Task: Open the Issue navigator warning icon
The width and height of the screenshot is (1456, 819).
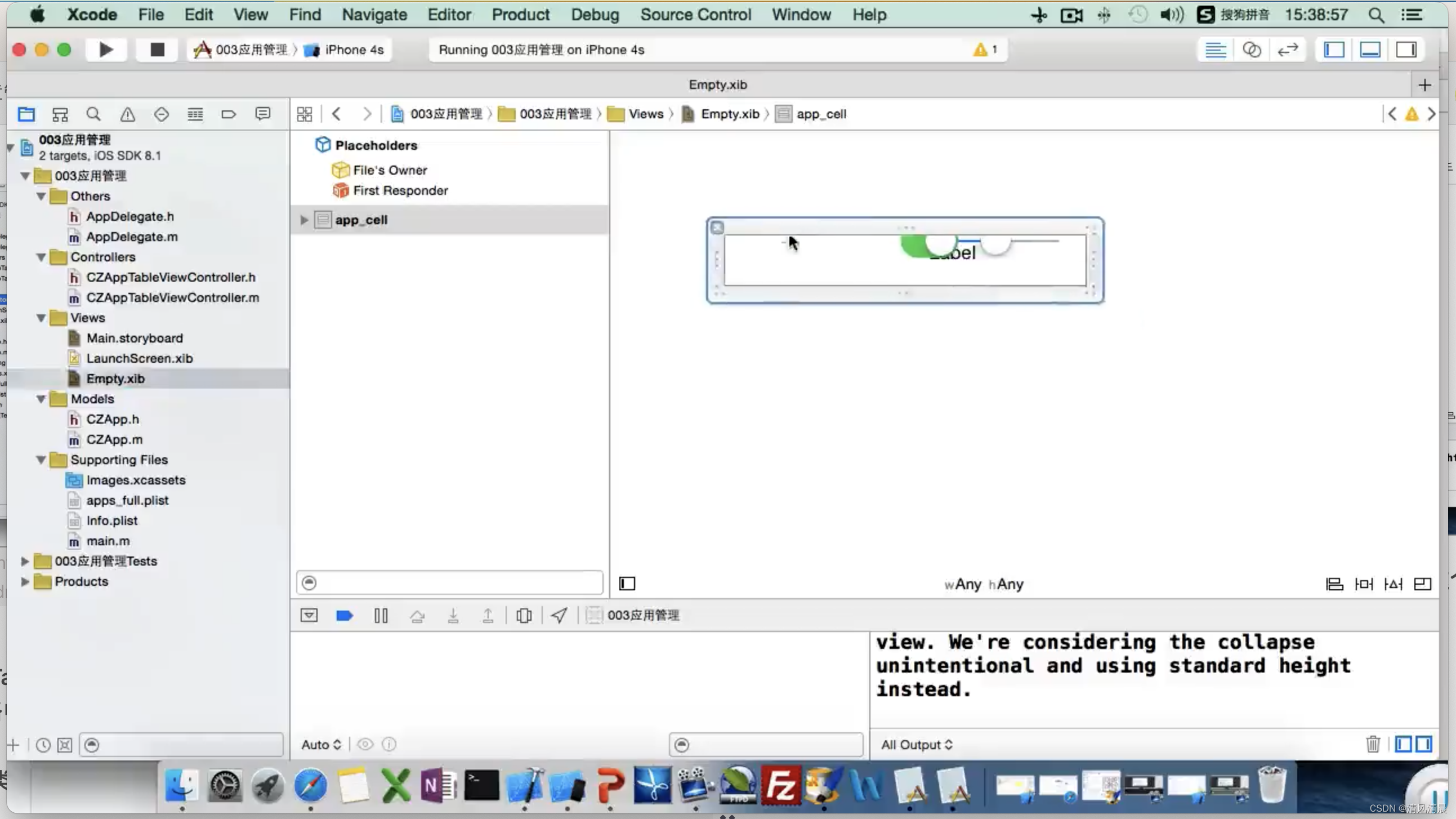Action: 128,114
